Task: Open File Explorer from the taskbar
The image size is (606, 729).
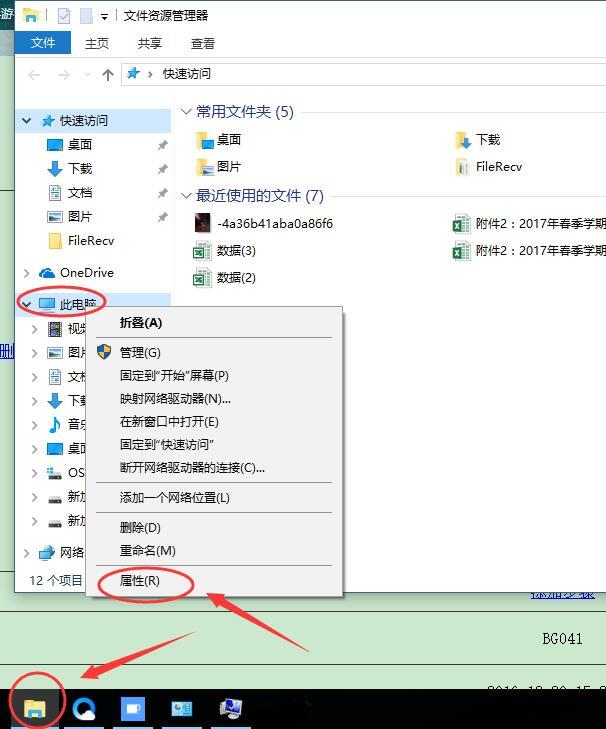Action: 35,709
